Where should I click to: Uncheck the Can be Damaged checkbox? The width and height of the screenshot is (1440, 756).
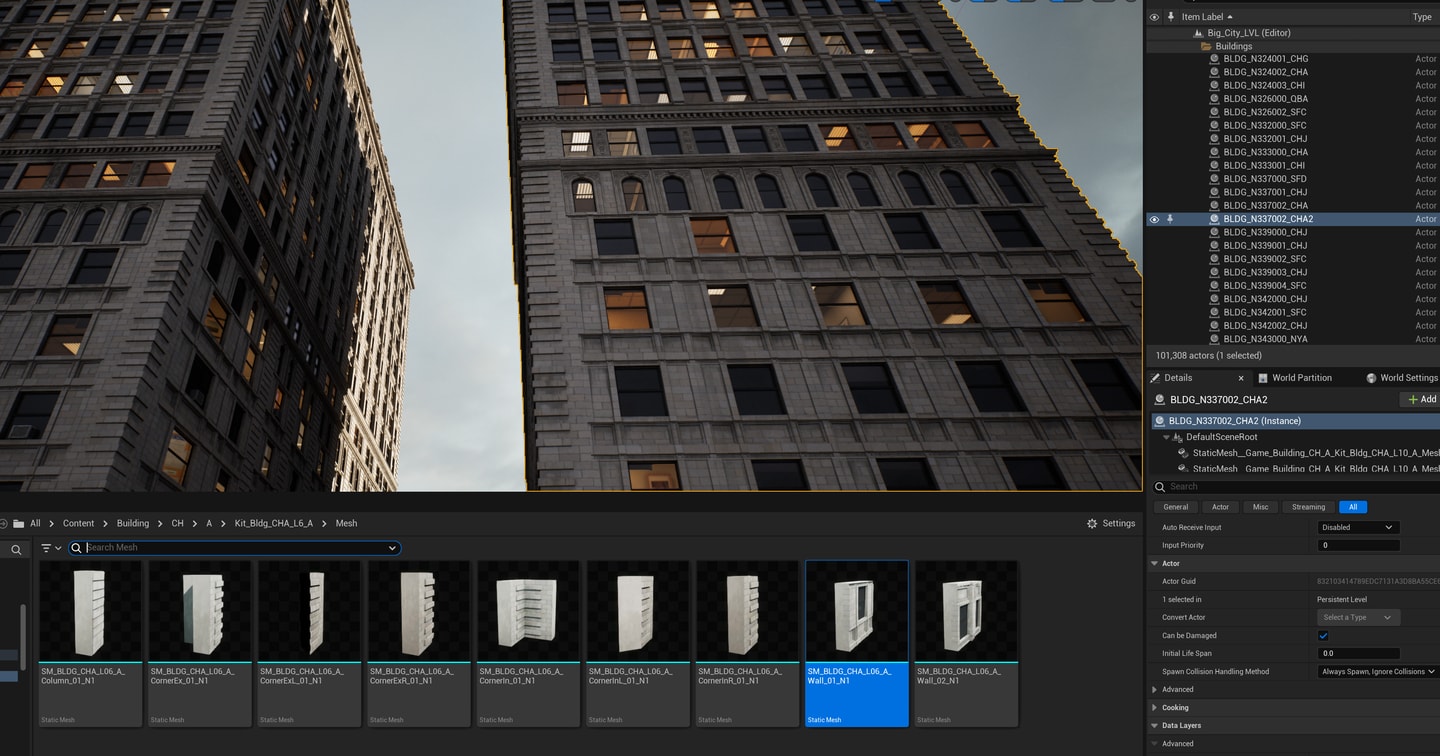pyautogui.click(x=1323, y=636)
